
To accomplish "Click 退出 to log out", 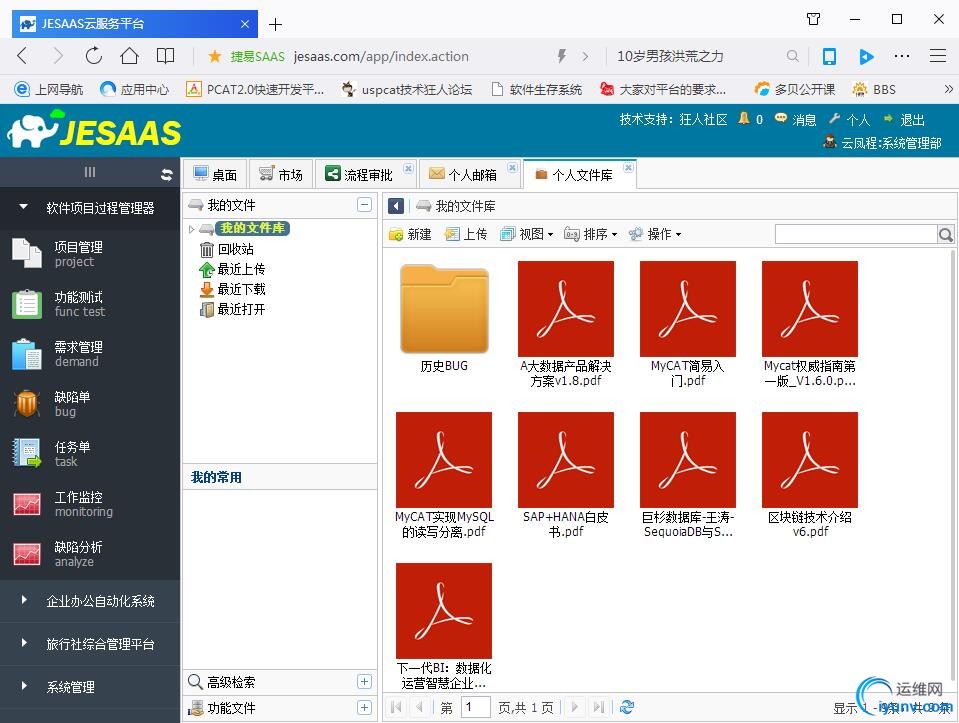I will coord(903,119).
